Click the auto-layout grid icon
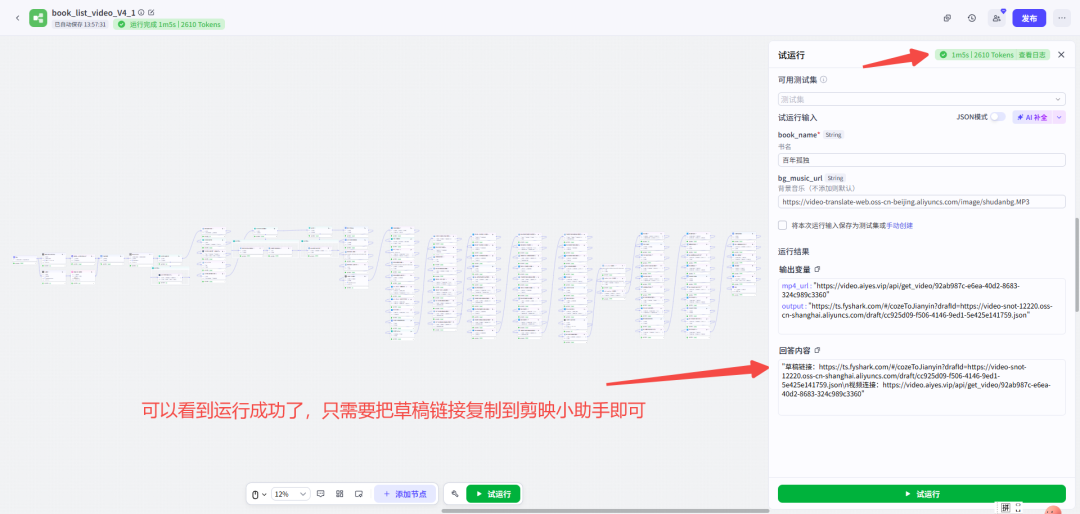The width and height of the screenshot is (1080, 514). coord(340,494)
